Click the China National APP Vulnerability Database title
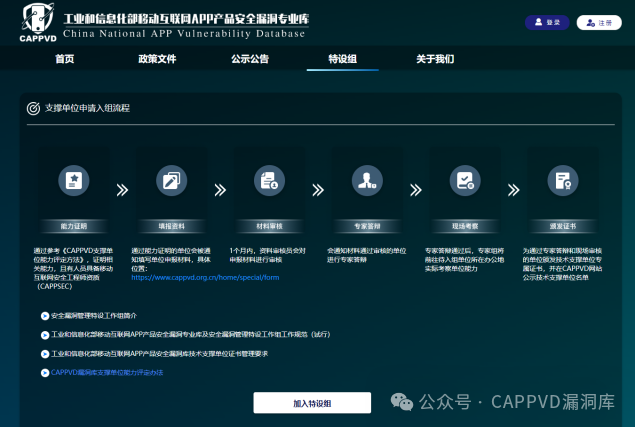635x427 pixels. click(x=184, y=34)
